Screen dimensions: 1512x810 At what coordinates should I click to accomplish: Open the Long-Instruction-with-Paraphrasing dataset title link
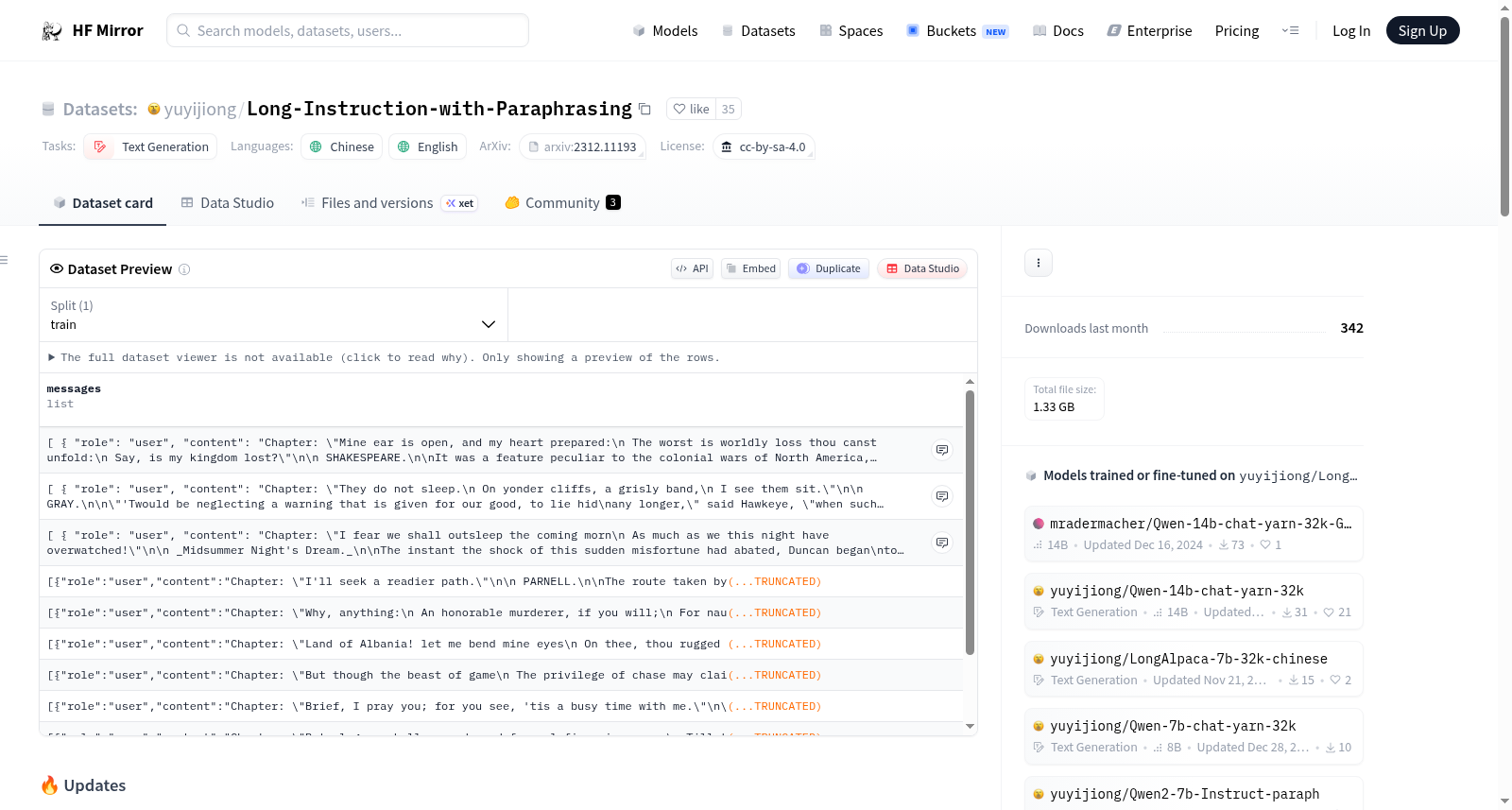[x=439, y=110]
